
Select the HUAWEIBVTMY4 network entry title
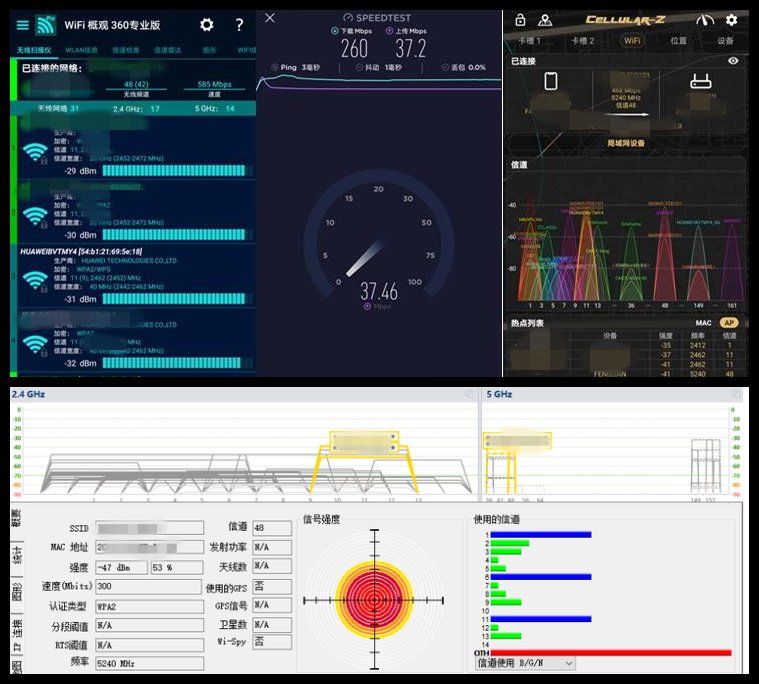(81, 251)
